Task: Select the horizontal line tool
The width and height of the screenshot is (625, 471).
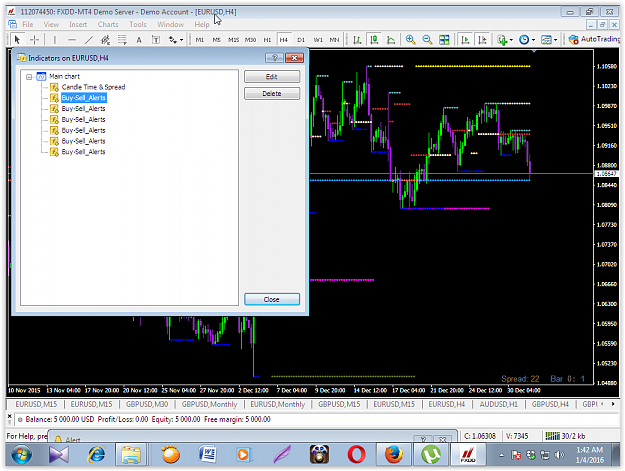Action: coord(72,39)
